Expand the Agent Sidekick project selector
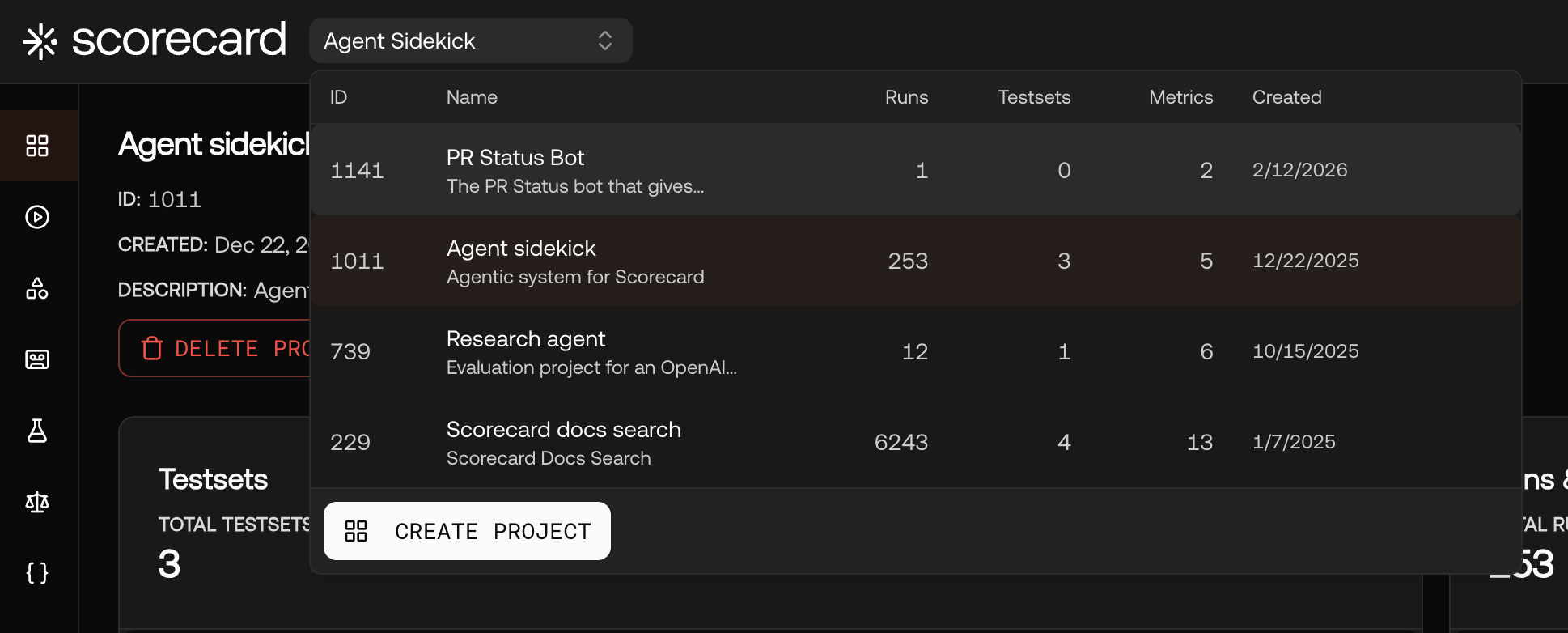This screenshot has height=633, width=1568. click(x=470, y=40)
